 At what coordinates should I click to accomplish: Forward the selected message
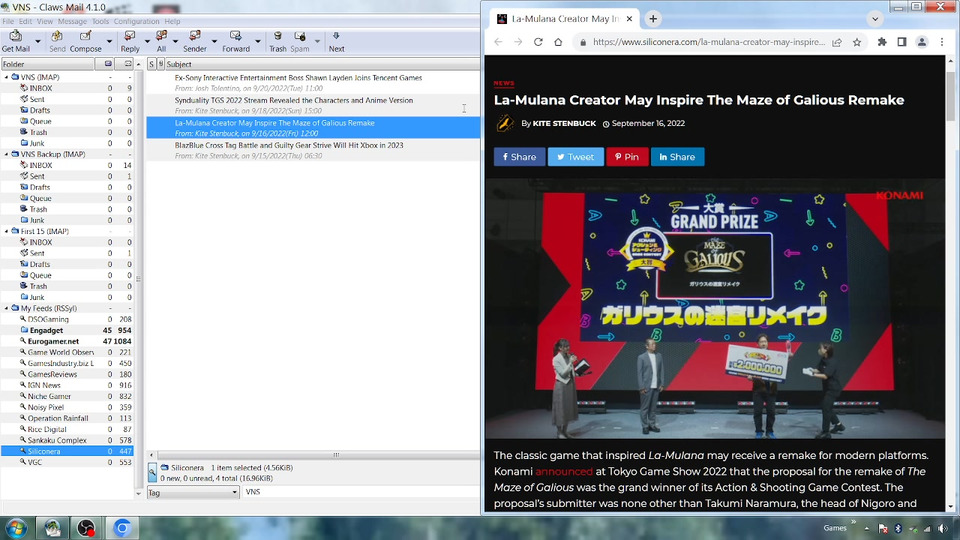pos(236,41)
